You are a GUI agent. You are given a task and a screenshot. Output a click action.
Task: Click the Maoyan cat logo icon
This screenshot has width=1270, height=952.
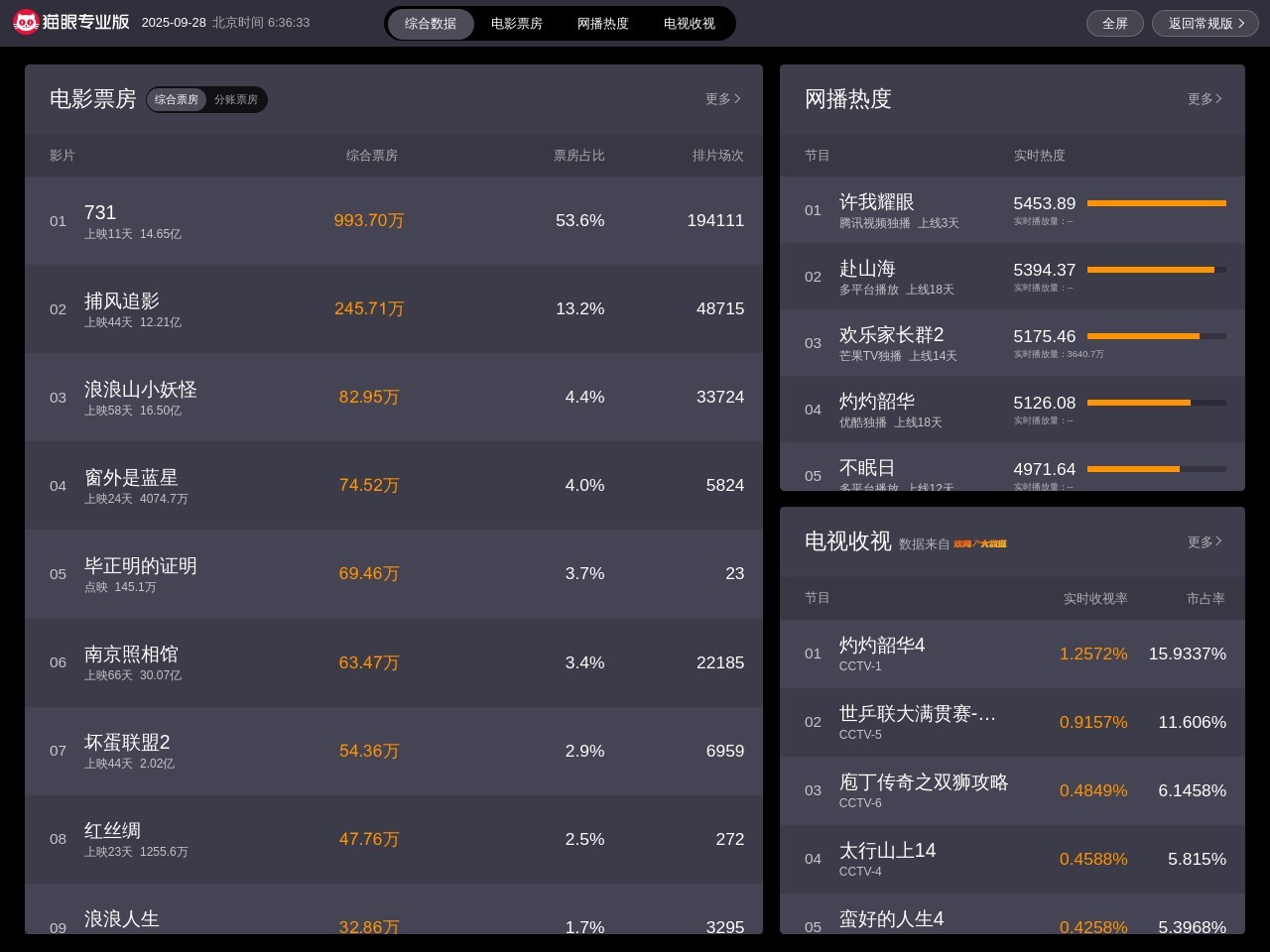(x=26, y=22)
